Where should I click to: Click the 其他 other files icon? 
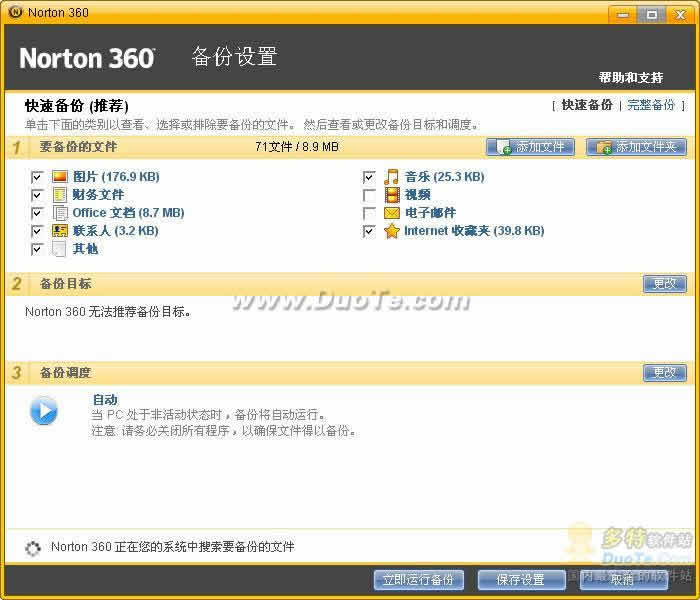point(59,249)
